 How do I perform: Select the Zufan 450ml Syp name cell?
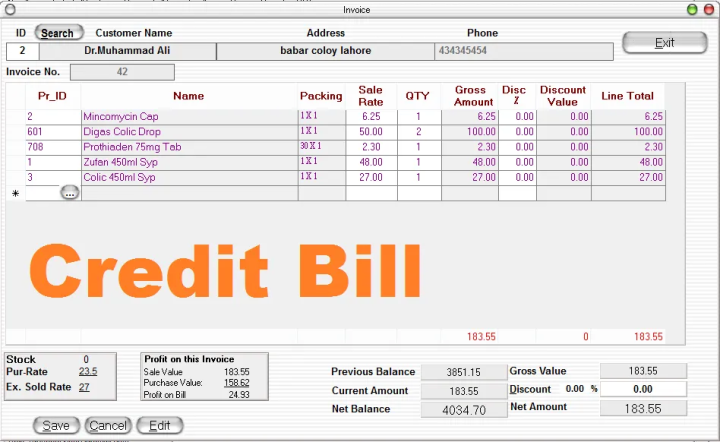189,162
